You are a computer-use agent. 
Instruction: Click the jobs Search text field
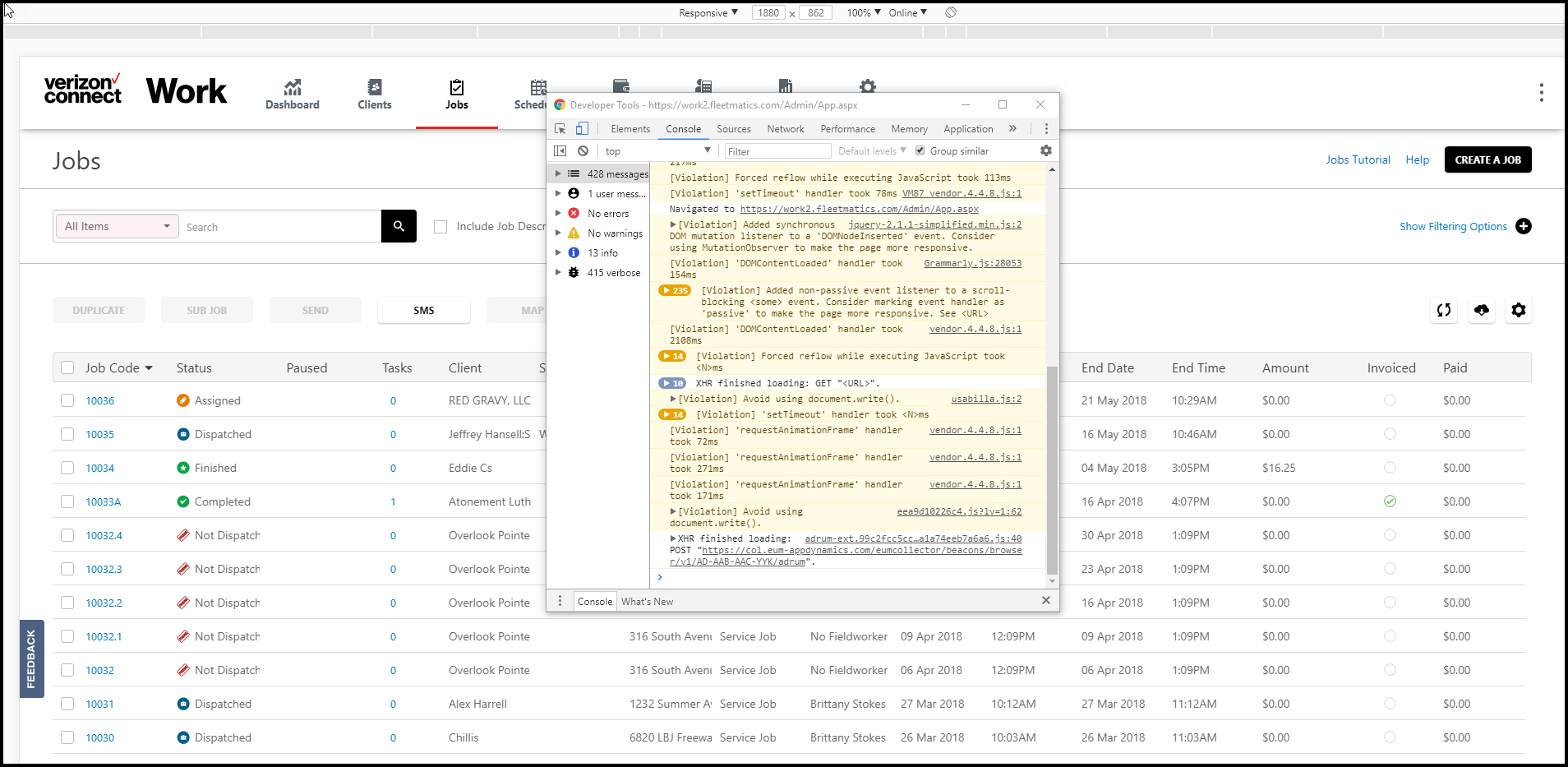click(281, 227)
